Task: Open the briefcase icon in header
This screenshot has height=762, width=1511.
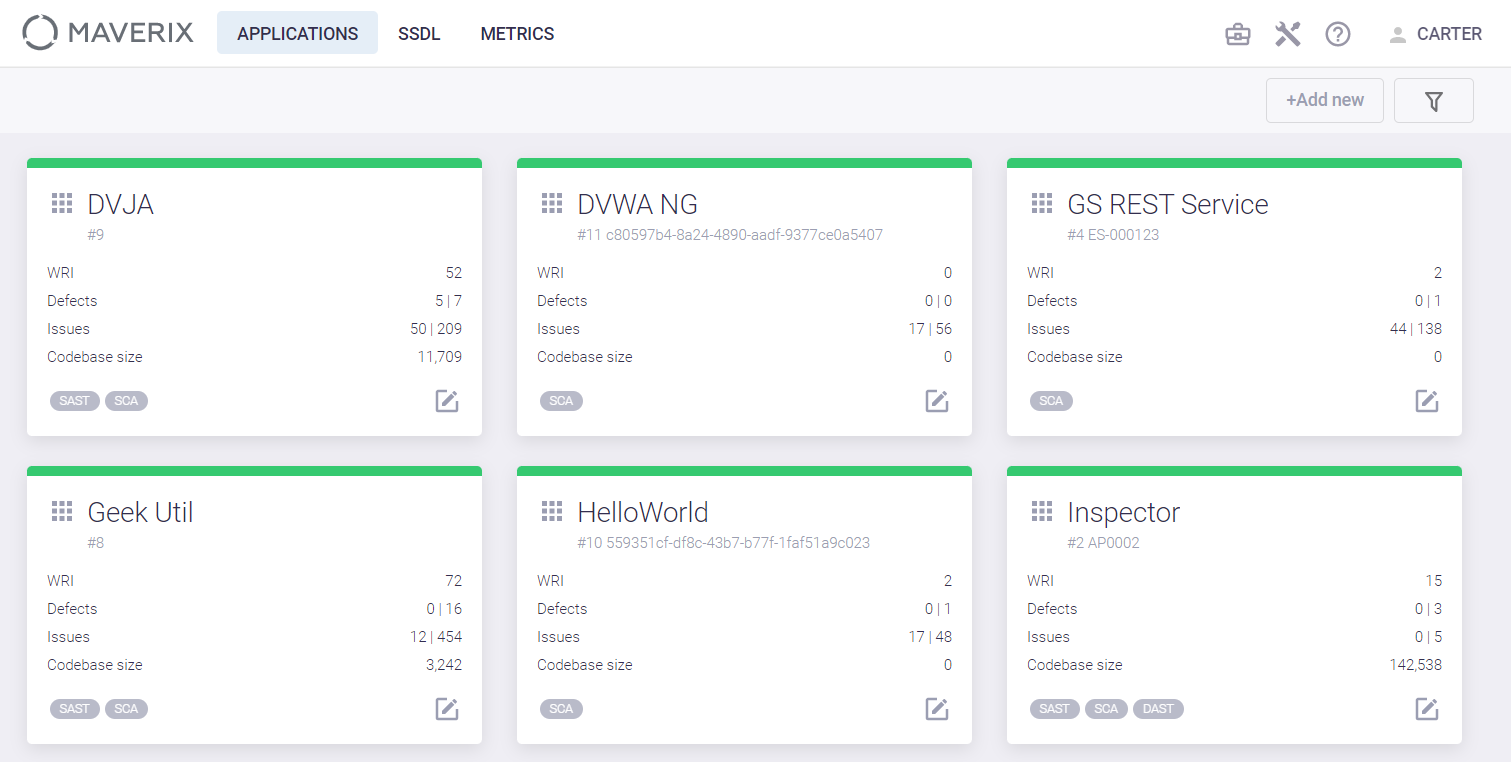Action: (x=1237, y=34)
